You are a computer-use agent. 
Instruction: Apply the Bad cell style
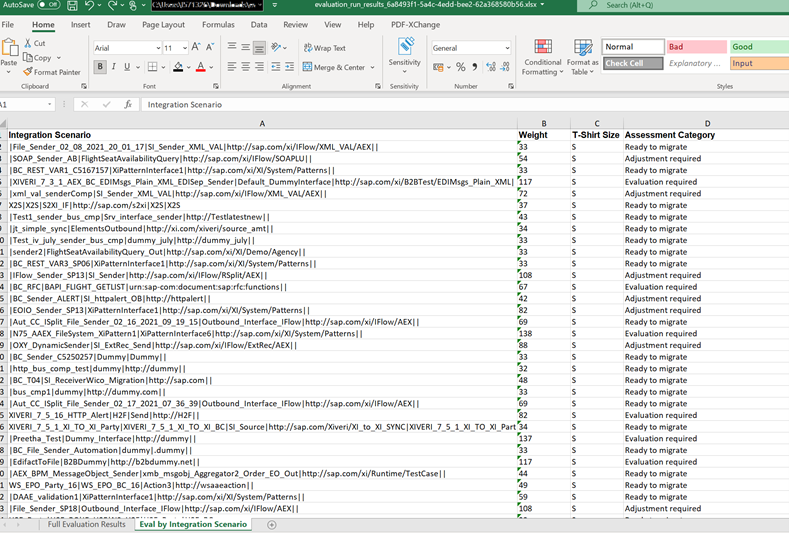696,47
